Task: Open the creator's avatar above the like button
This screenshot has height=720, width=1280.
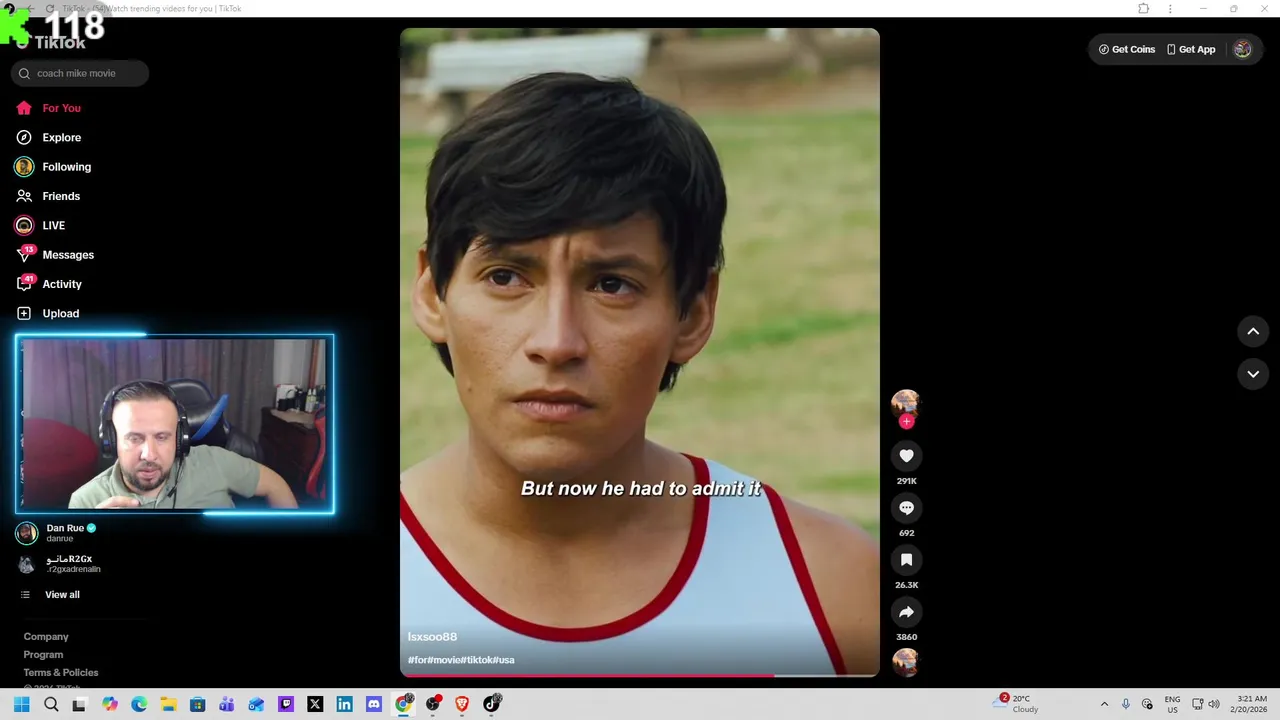Action: pyautogui.click(x=906, y=403)
